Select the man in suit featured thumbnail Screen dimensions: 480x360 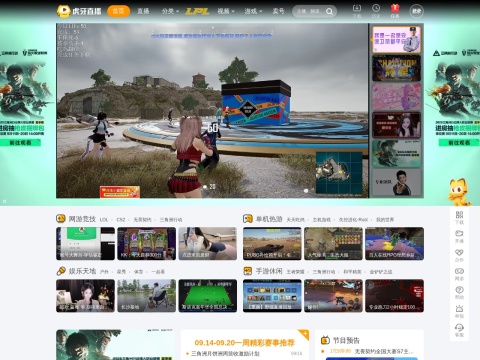[396, 182]
